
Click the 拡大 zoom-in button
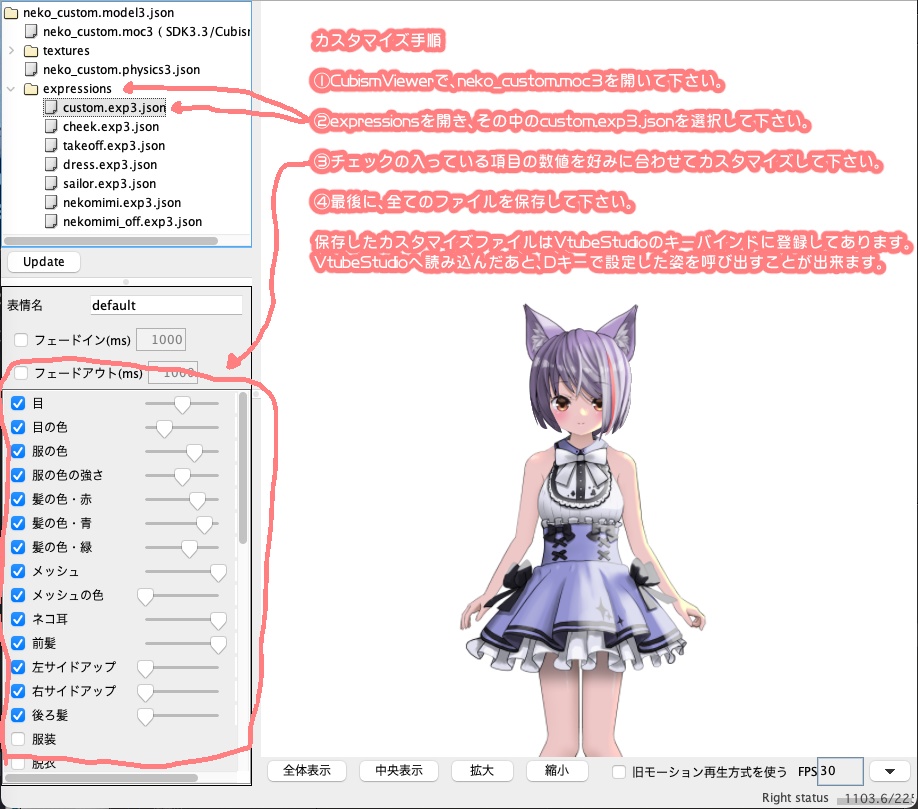click(482, 771)
